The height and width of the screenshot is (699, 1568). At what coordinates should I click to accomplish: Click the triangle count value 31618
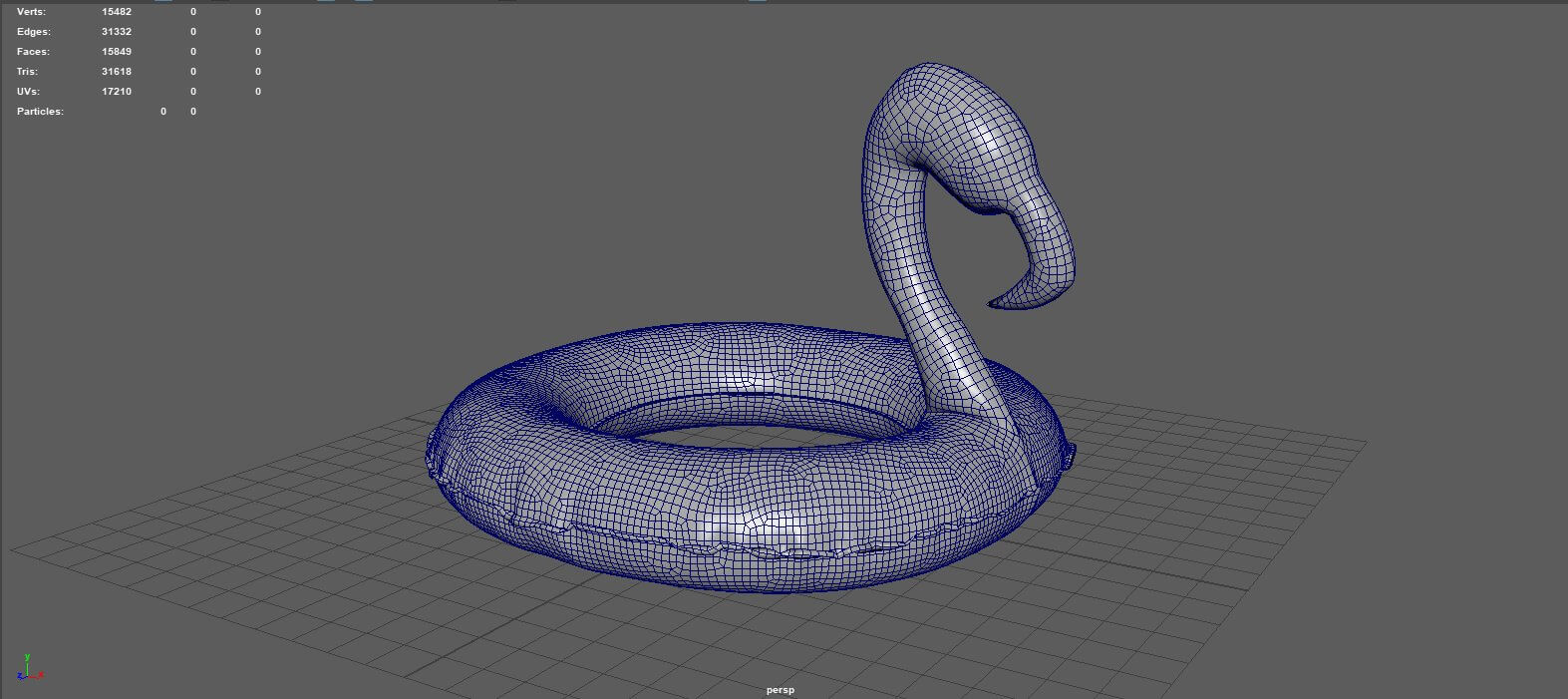[x=117, y=72]
